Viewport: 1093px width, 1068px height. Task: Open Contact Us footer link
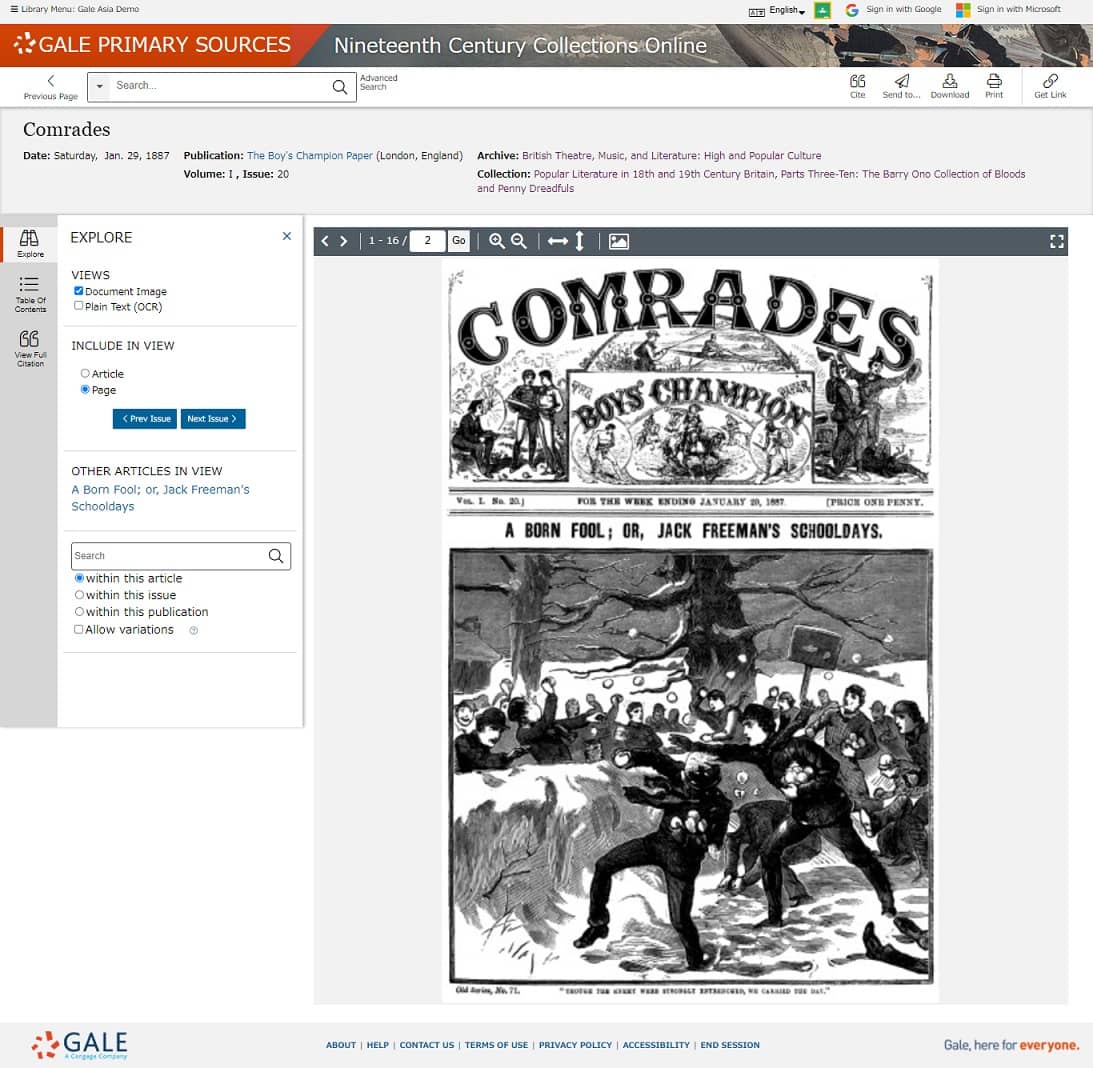click(x=427, y=1045)
